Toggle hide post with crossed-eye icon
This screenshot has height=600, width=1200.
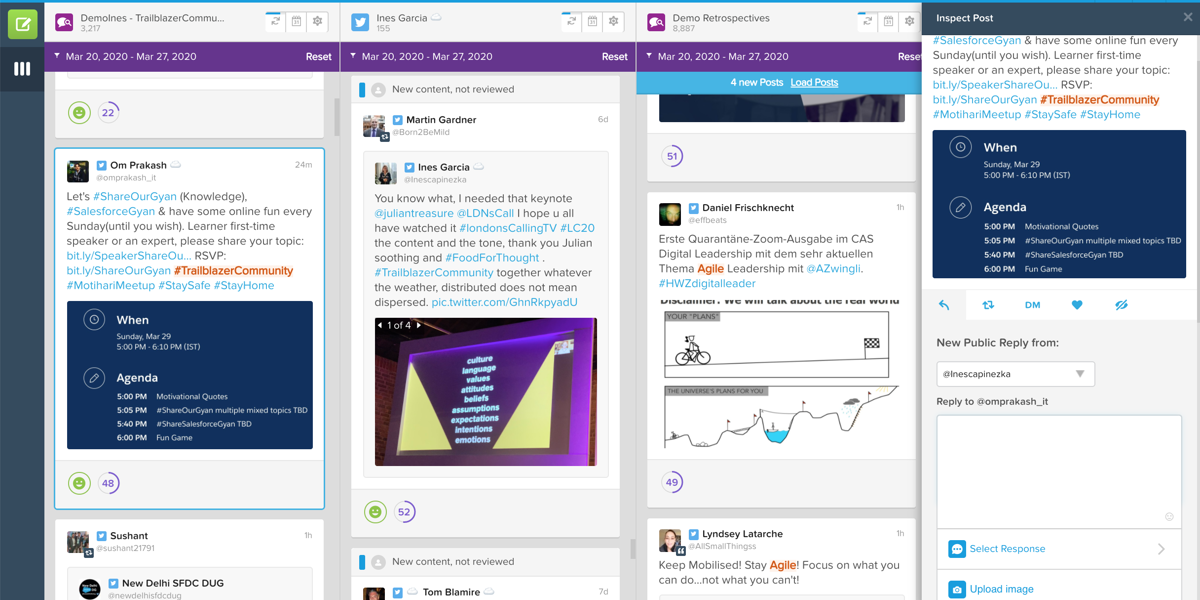point(1121,305)
